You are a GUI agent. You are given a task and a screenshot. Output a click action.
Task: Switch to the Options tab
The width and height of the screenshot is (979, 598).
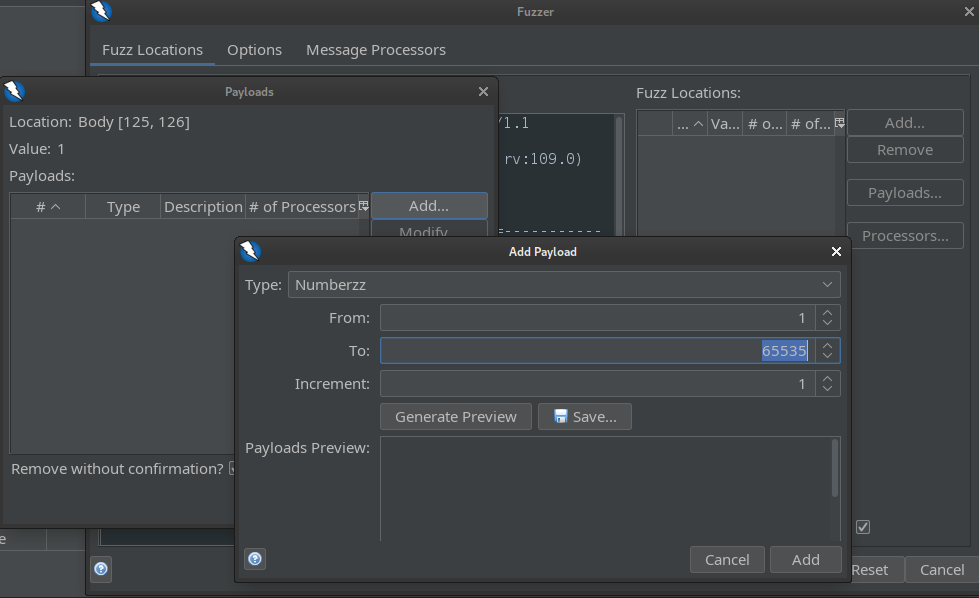click(x=254, y=49)
